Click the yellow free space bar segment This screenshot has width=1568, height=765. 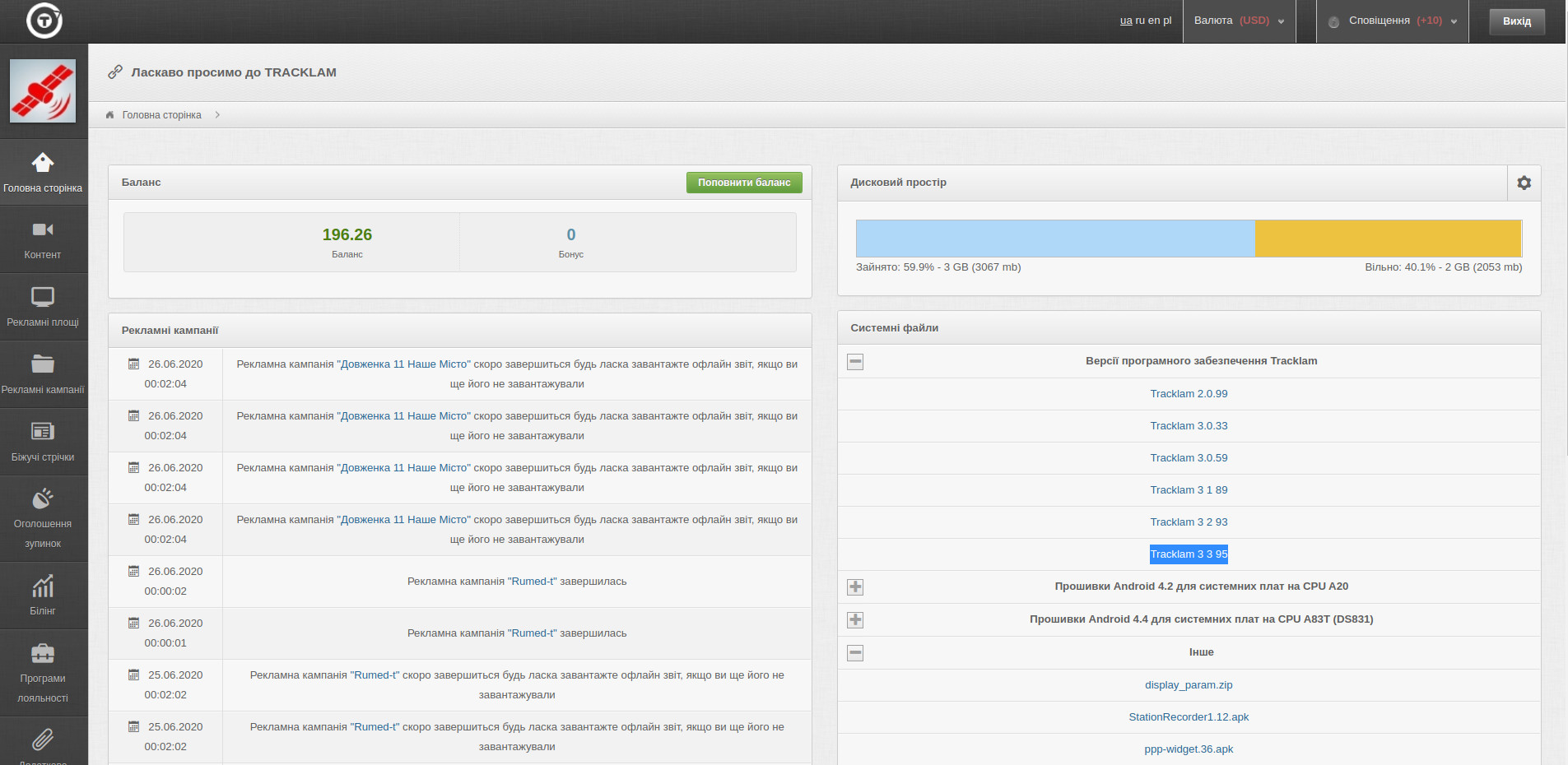1388,239
